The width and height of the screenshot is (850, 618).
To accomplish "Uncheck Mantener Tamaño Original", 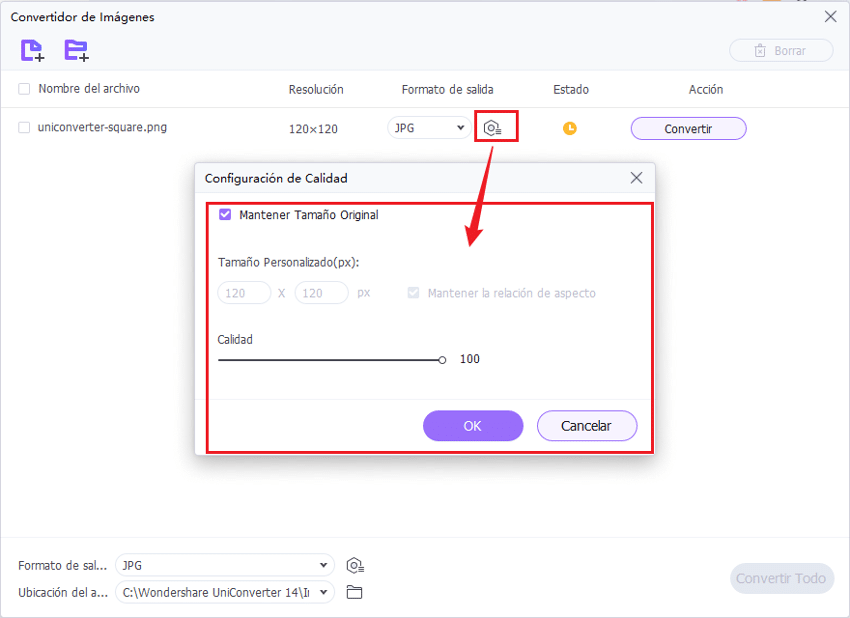I will tap(225, 214).
